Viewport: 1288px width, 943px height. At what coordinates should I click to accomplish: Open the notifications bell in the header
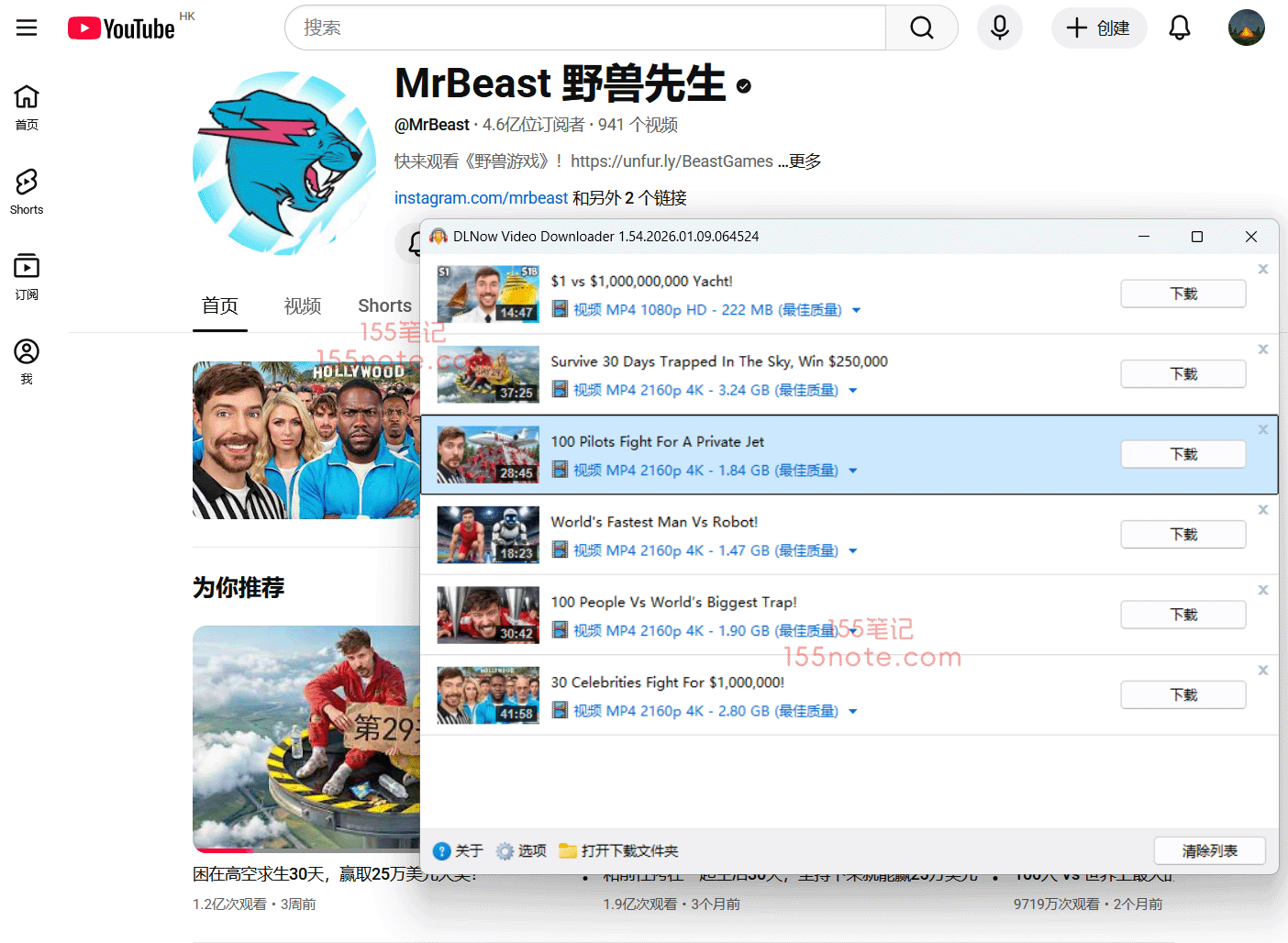(x=1179, y=28)
